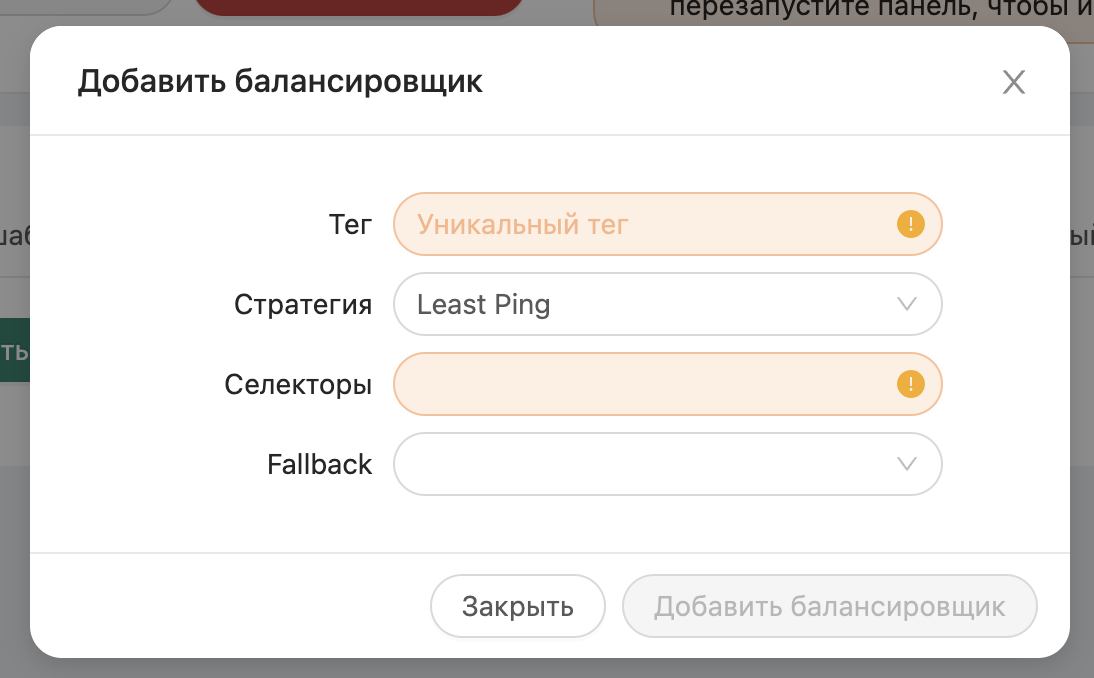Click the warning icon in the Селекторы field
Screen dimensions: 1094x678
(911, 384)
